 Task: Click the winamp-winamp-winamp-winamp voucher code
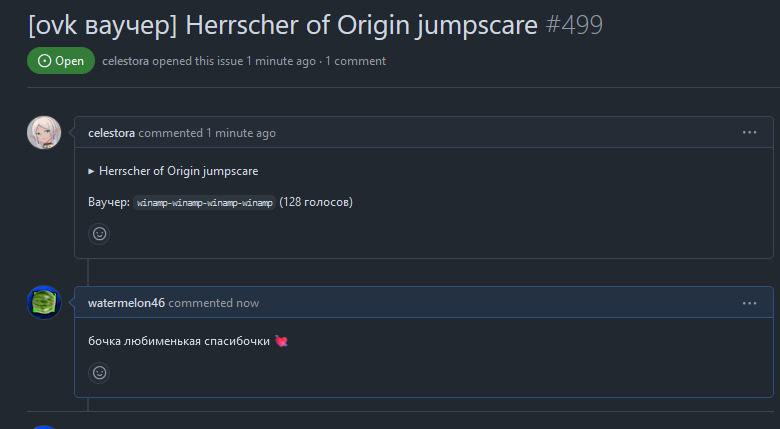[x=204, y=203]
